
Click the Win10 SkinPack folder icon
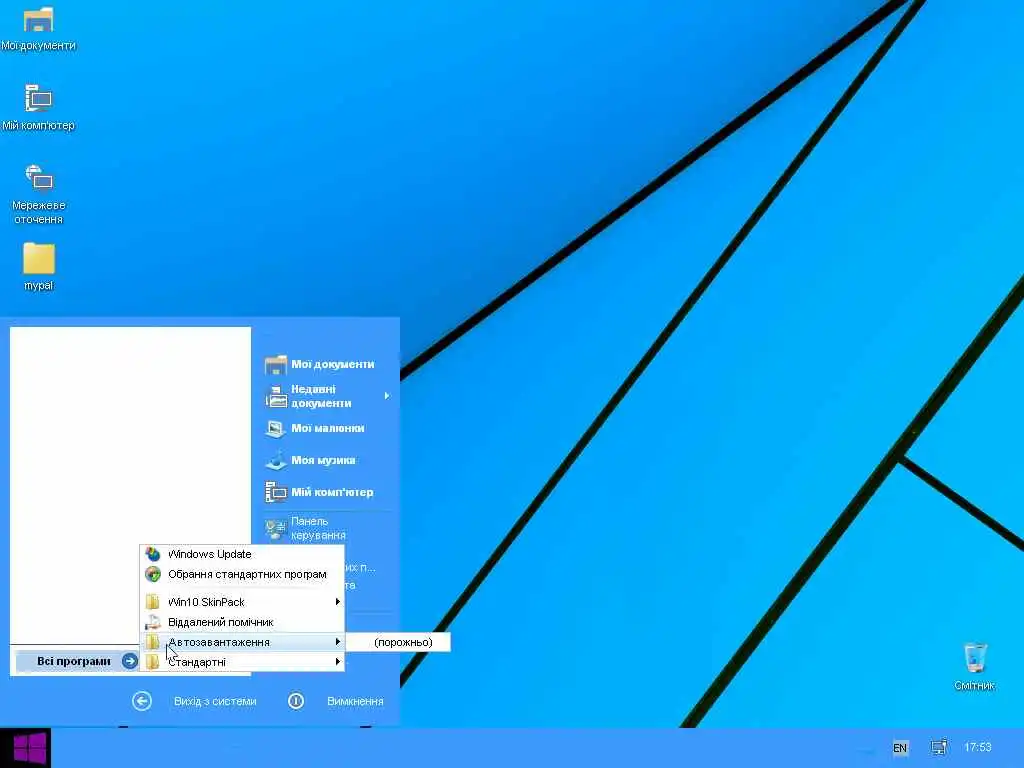(152, 601)
